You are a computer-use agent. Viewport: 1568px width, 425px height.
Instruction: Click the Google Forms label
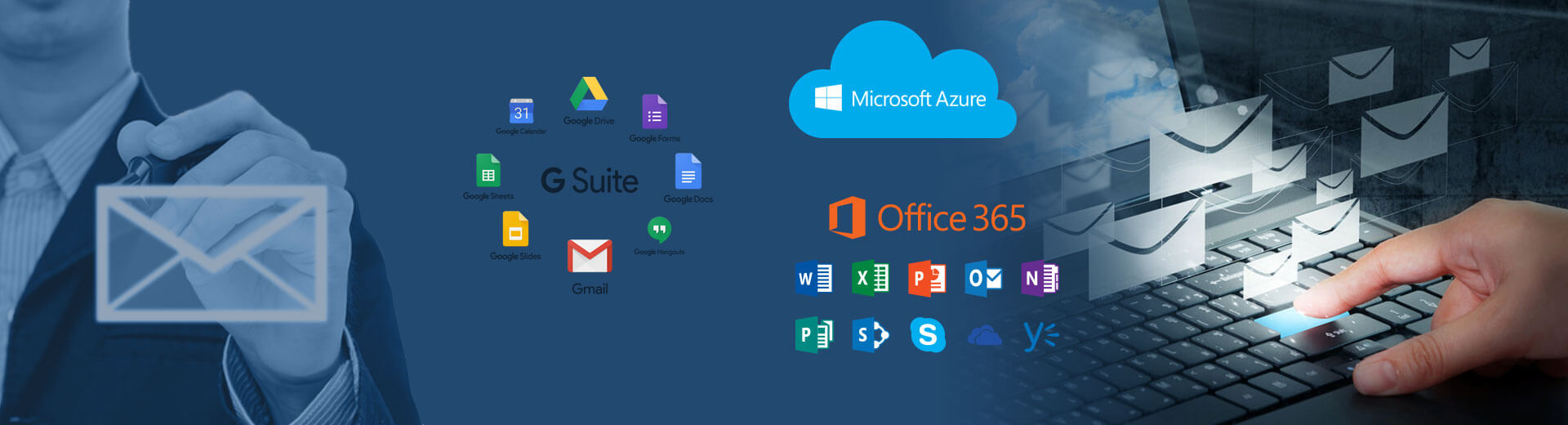pyautogui.click(x=655, y=139)
